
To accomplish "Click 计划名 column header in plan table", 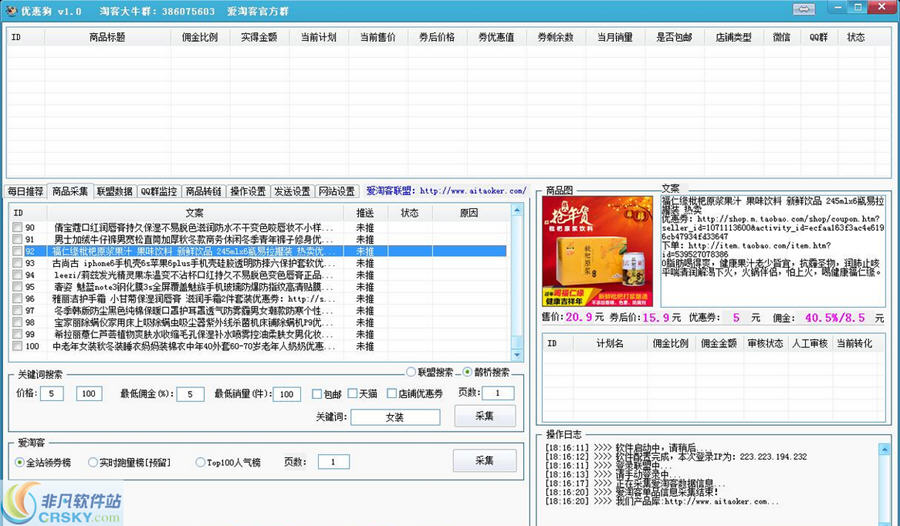I will click(610, 343).
